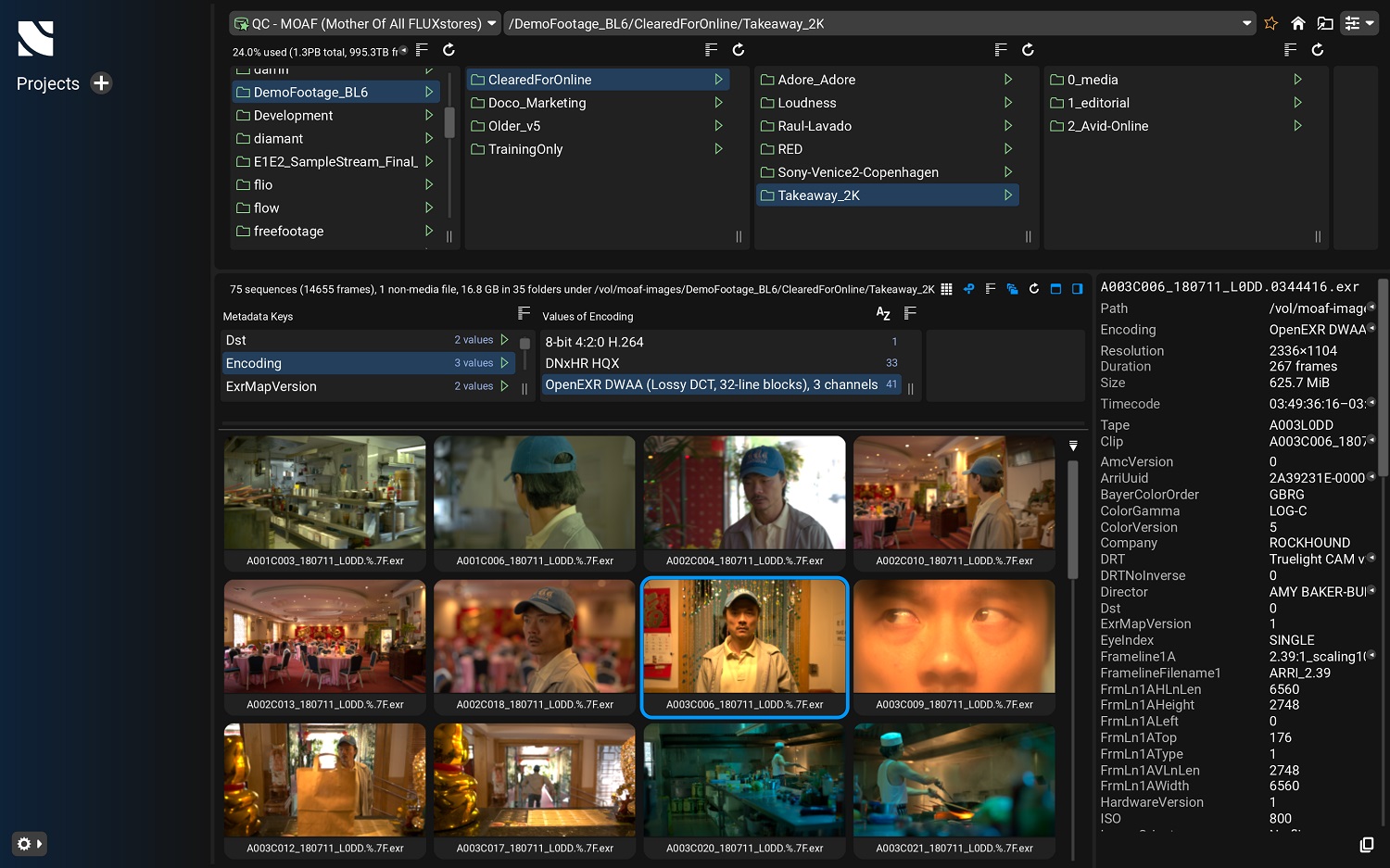Expand the path history dropdown arrow
Viewport: 1390px width, 868px height.
pyautogui.click(x=1247, y=23)
